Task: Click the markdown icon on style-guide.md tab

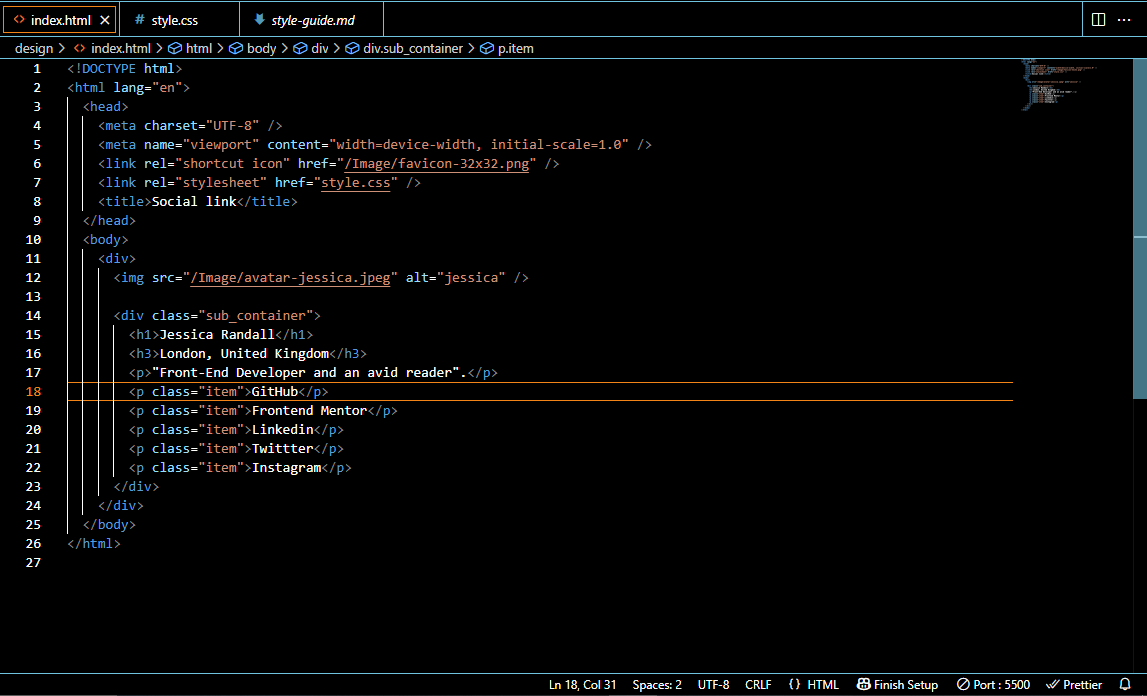Action: pyautogui.click(x=259, y=20)
